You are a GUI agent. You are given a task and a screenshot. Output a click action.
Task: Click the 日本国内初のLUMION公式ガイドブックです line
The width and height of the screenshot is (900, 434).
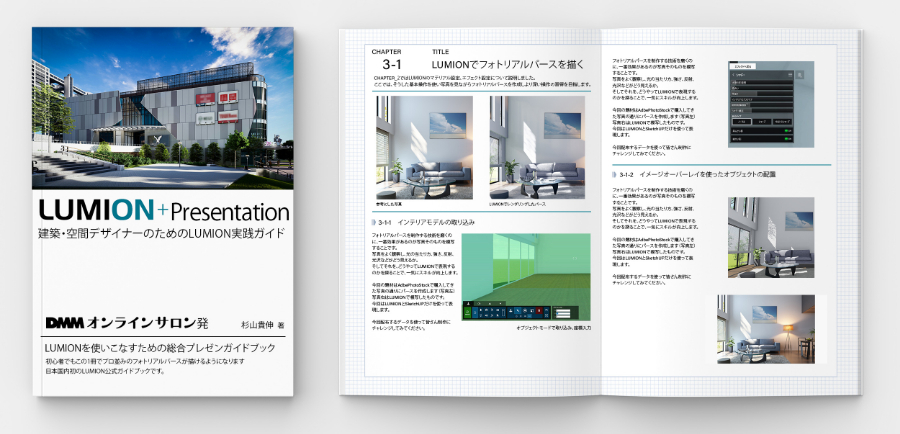pos(105,371)
